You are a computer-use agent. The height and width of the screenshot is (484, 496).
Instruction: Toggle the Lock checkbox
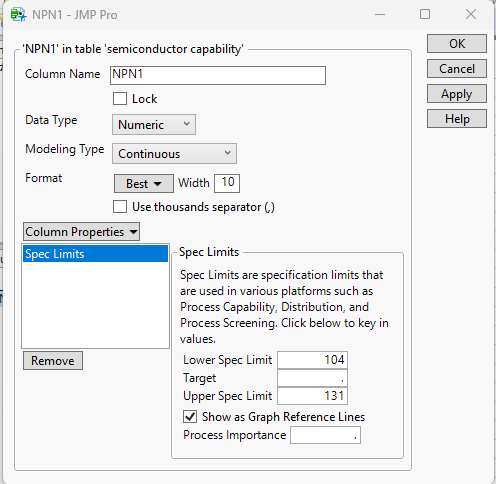pyautogui.click(x=120, y=99)
